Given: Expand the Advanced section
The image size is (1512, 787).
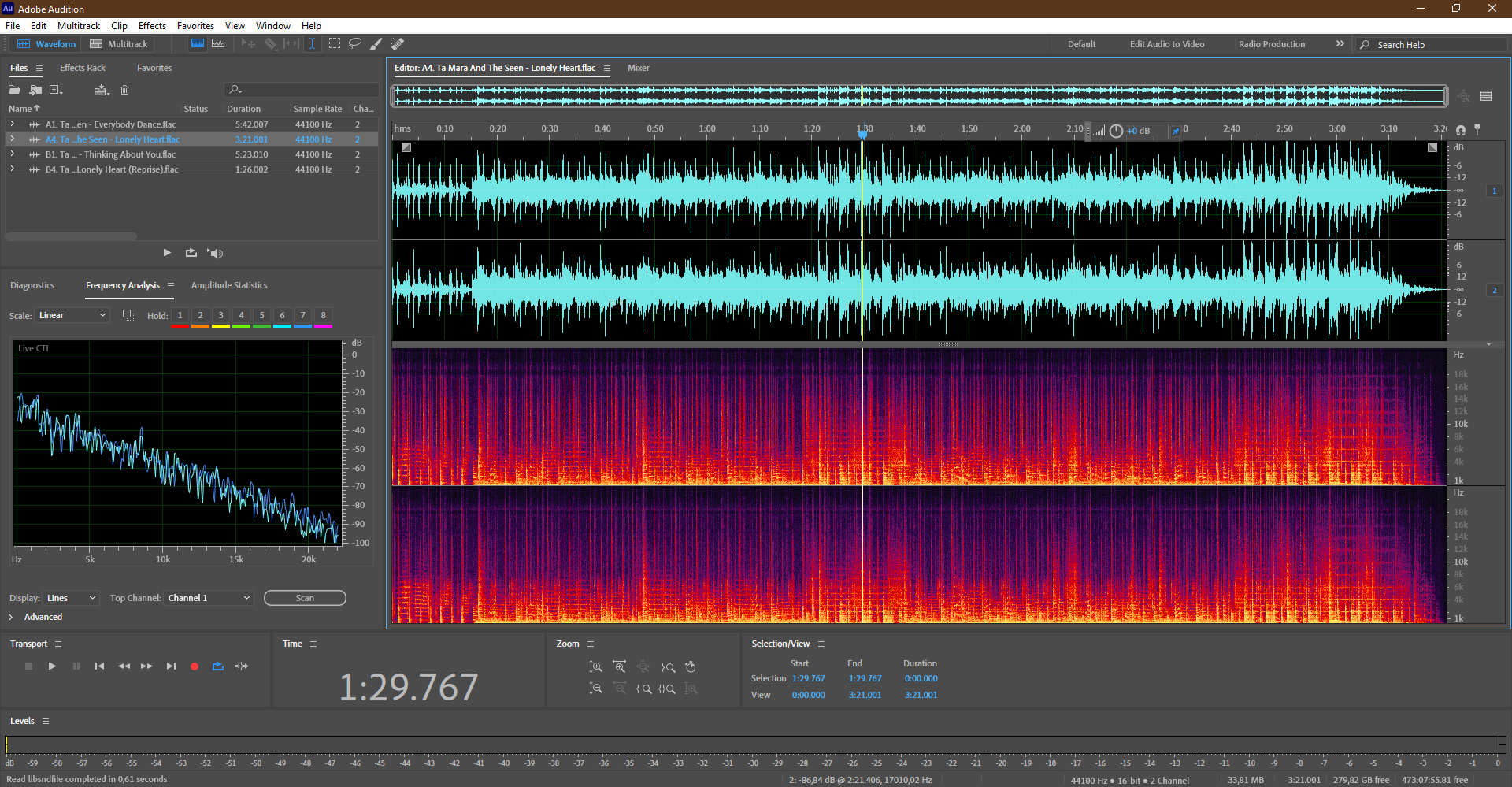Looking at the screenshot, I should click(x=11, y=617).
